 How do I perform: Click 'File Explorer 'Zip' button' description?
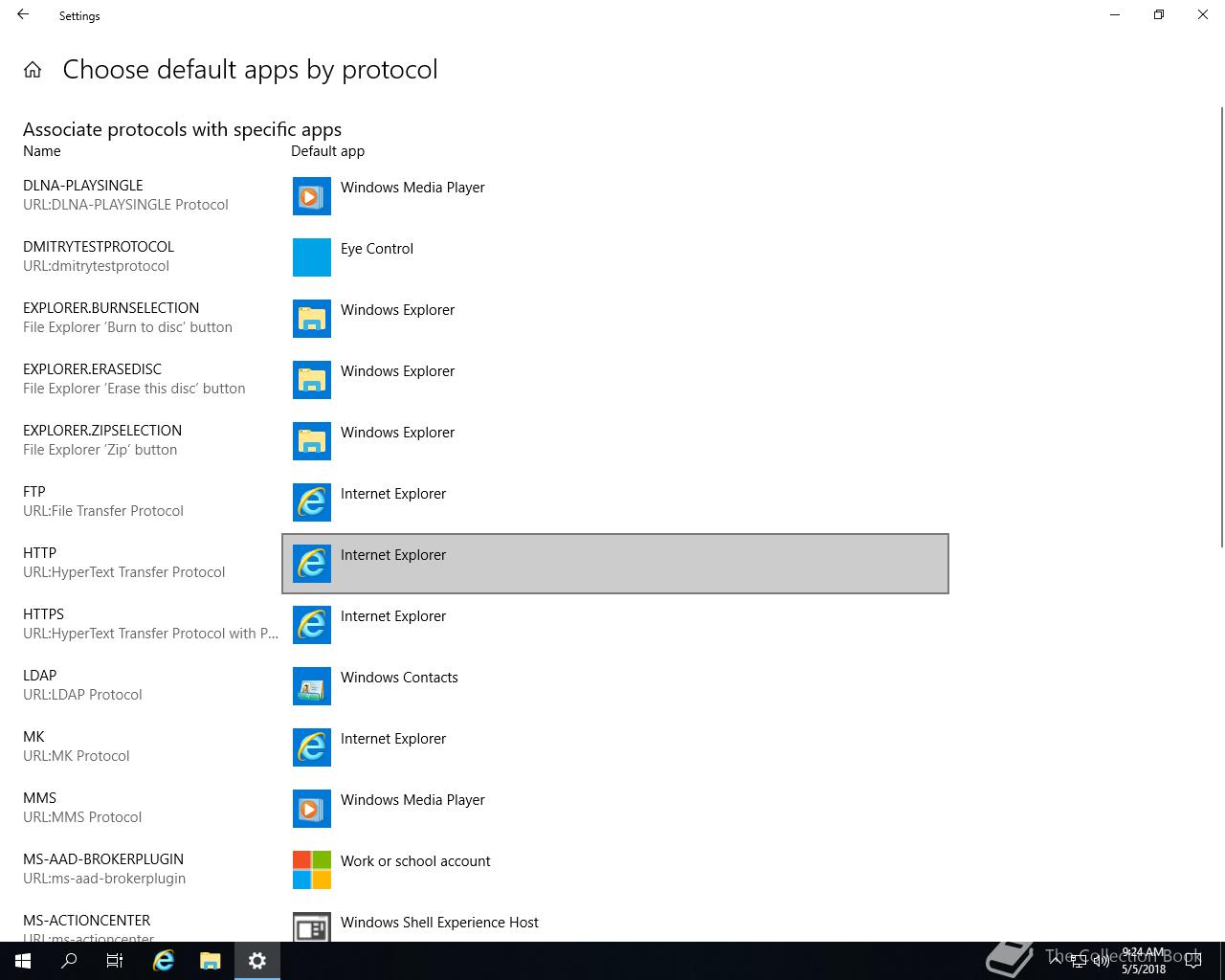pyautogui.click(x=100, y=450)
